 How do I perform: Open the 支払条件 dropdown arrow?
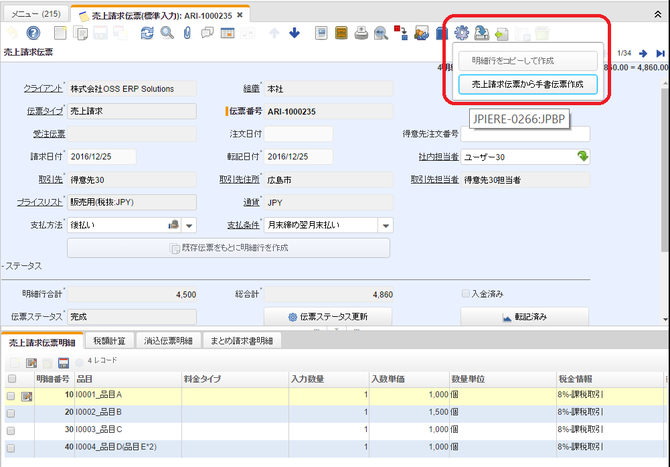[x=385, y=225]
